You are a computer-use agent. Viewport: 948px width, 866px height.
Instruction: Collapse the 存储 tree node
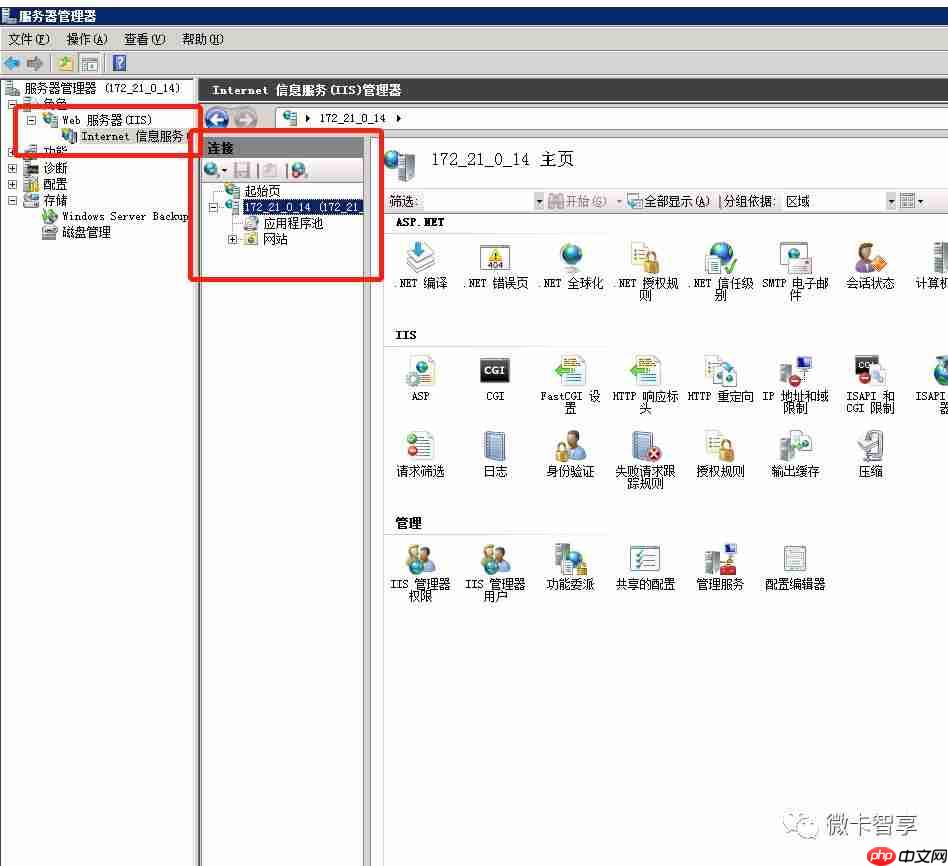click(12, 200)
